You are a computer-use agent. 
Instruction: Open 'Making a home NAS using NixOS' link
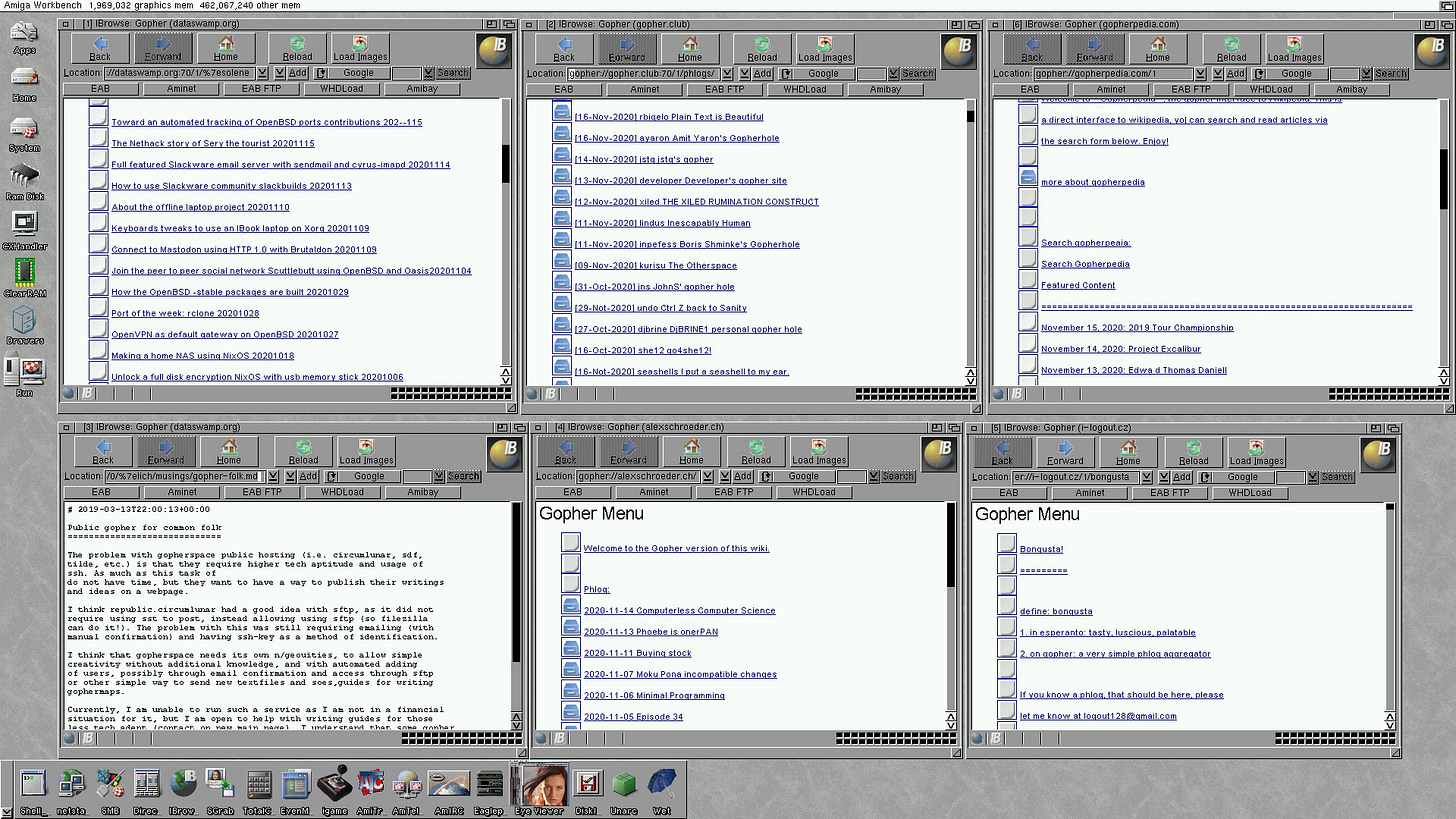[202, 356]
